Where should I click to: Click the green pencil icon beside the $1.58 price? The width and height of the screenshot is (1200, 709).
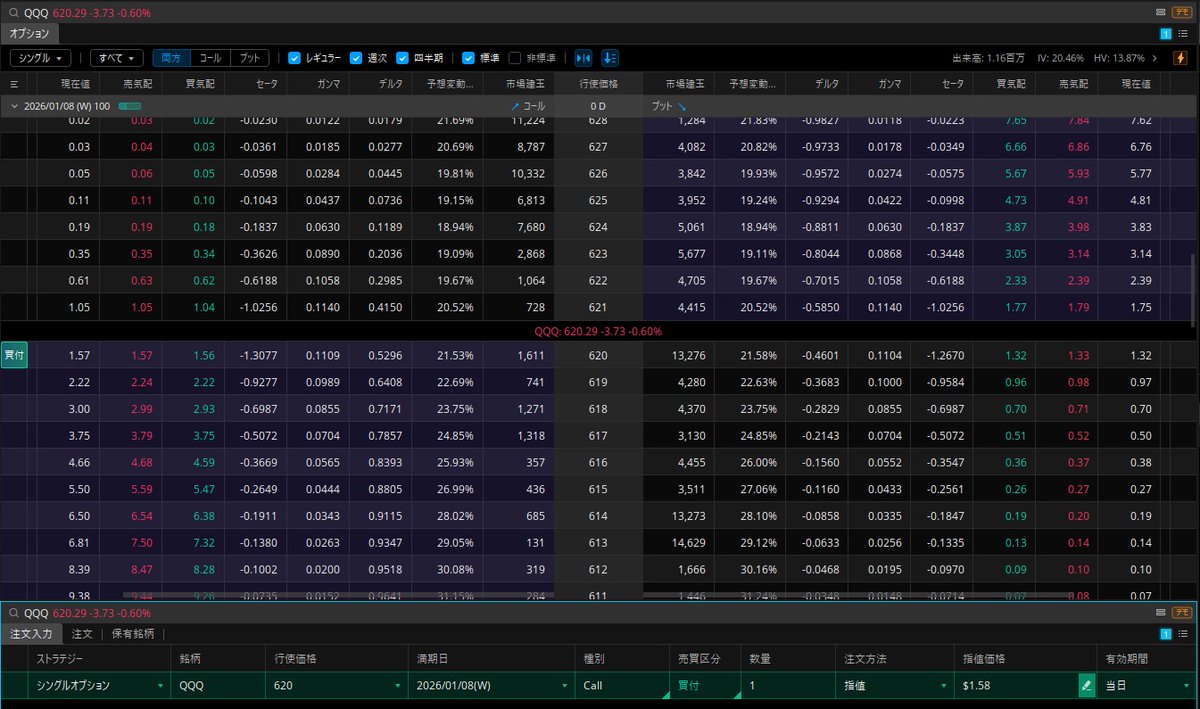coord(1086,686)
